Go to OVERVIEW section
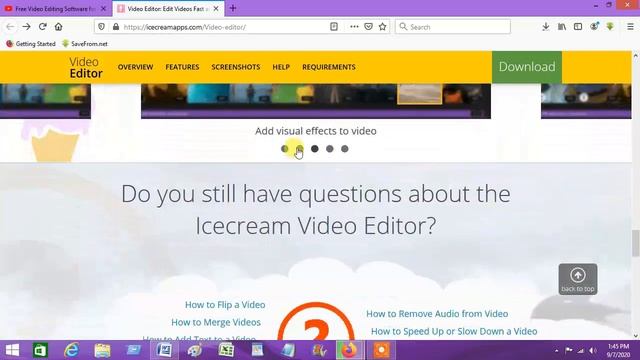 click(136, 67)
